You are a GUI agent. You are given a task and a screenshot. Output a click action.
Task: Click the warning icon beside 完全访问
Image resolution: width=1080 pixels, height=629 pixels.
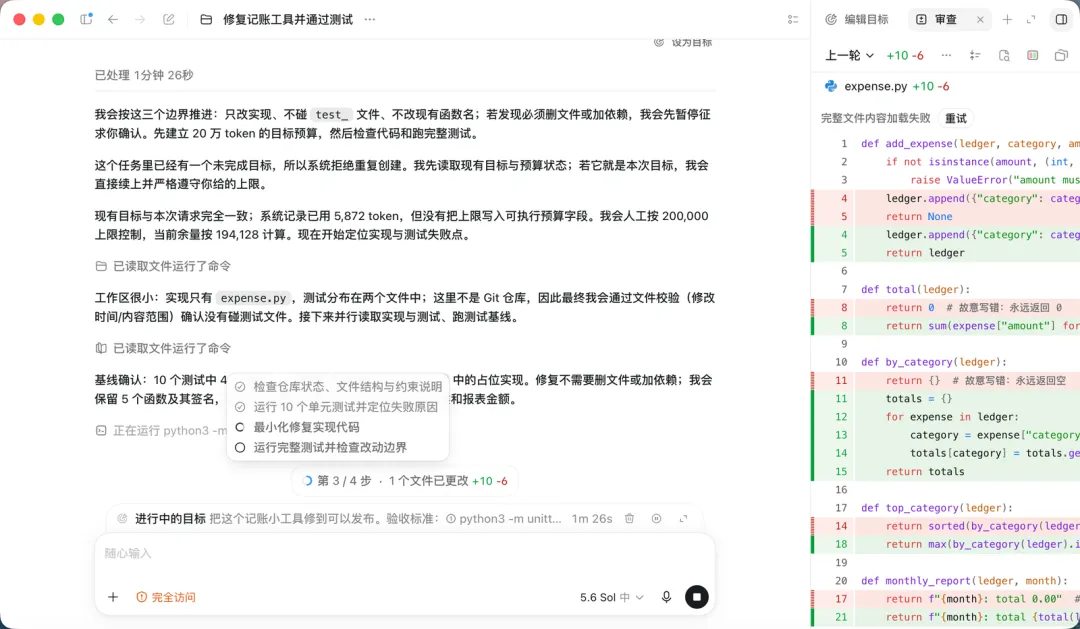click(x=141, y=597)
